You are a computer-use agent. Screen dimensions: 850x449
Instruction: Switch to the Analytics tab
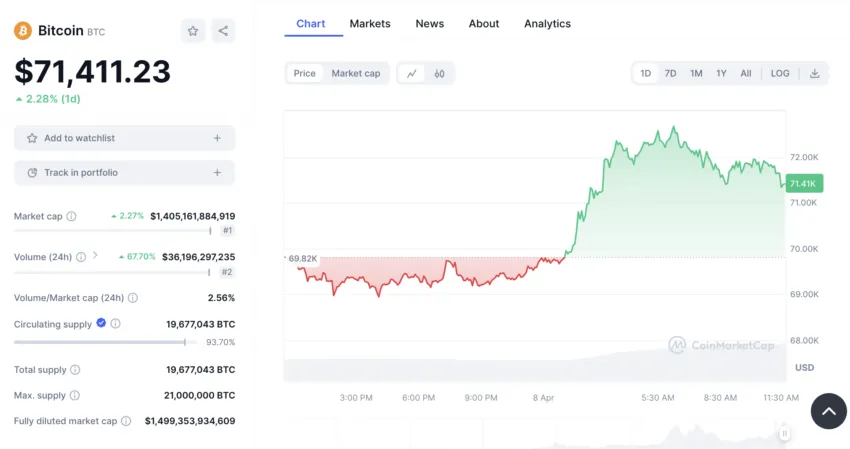(547, 23)
